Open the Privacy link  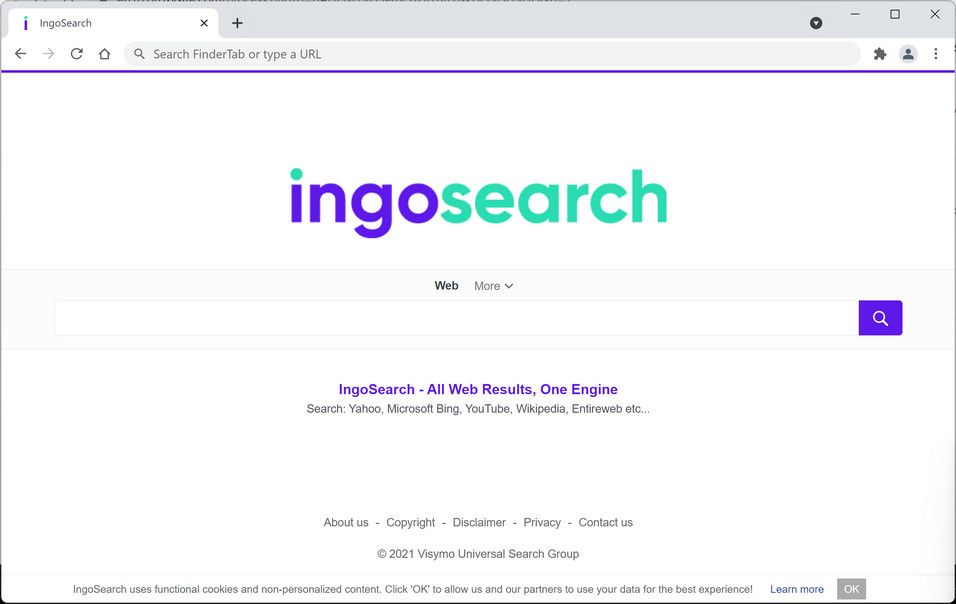542,522
